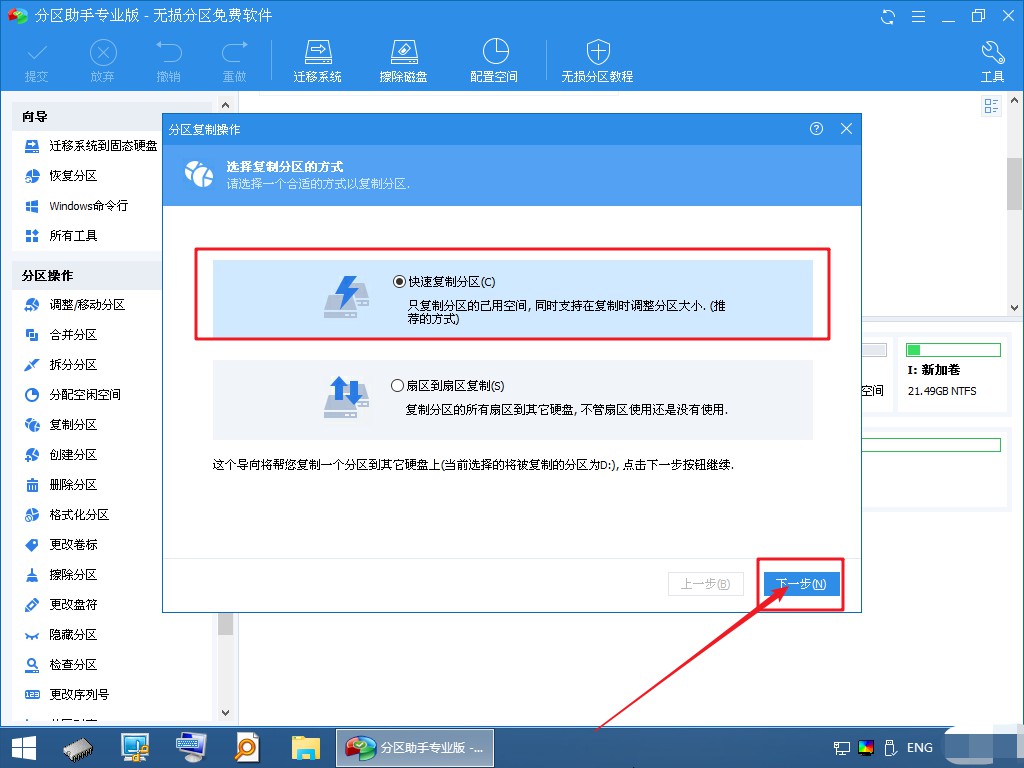
Task: Choose 更改序列号 operation
Action: tap(67, 695)
